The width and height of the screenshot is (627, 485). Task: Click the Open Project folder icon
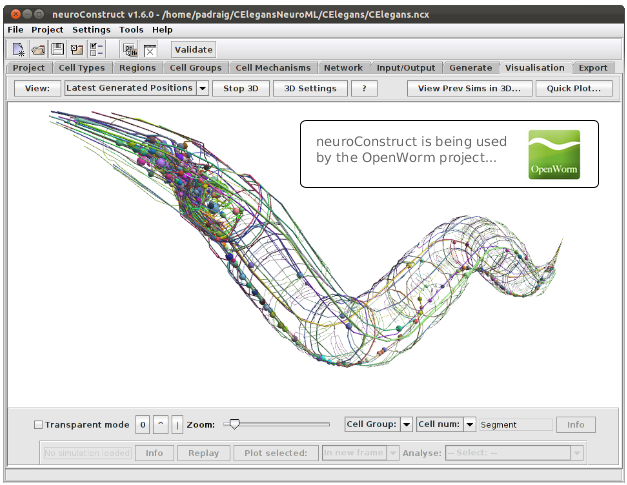click(x=38, y=49)
